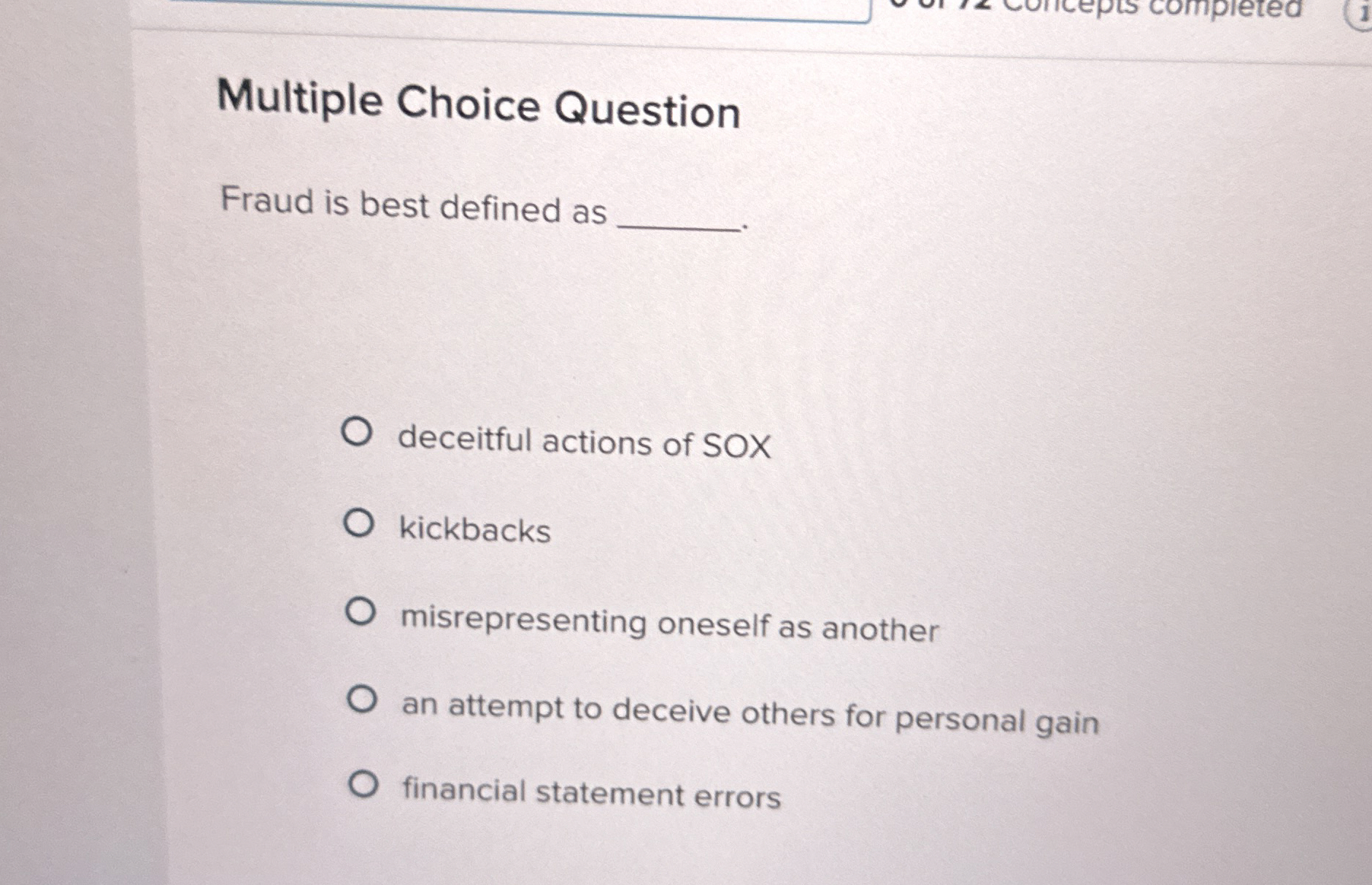Select "an attempt to deceive others for personal gain"

(363, 699)
